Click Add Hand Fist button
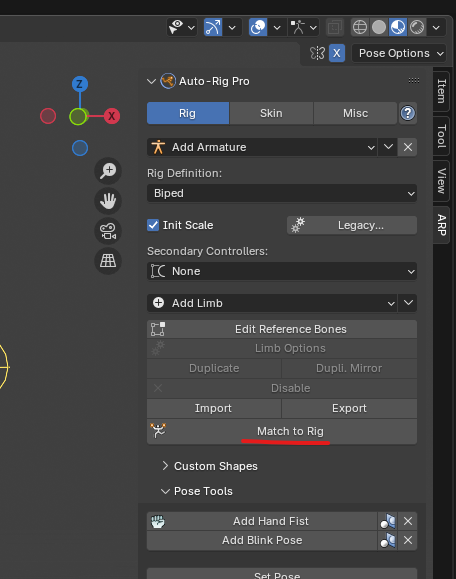This screenshot has width=456, height=579. (262, 521)
